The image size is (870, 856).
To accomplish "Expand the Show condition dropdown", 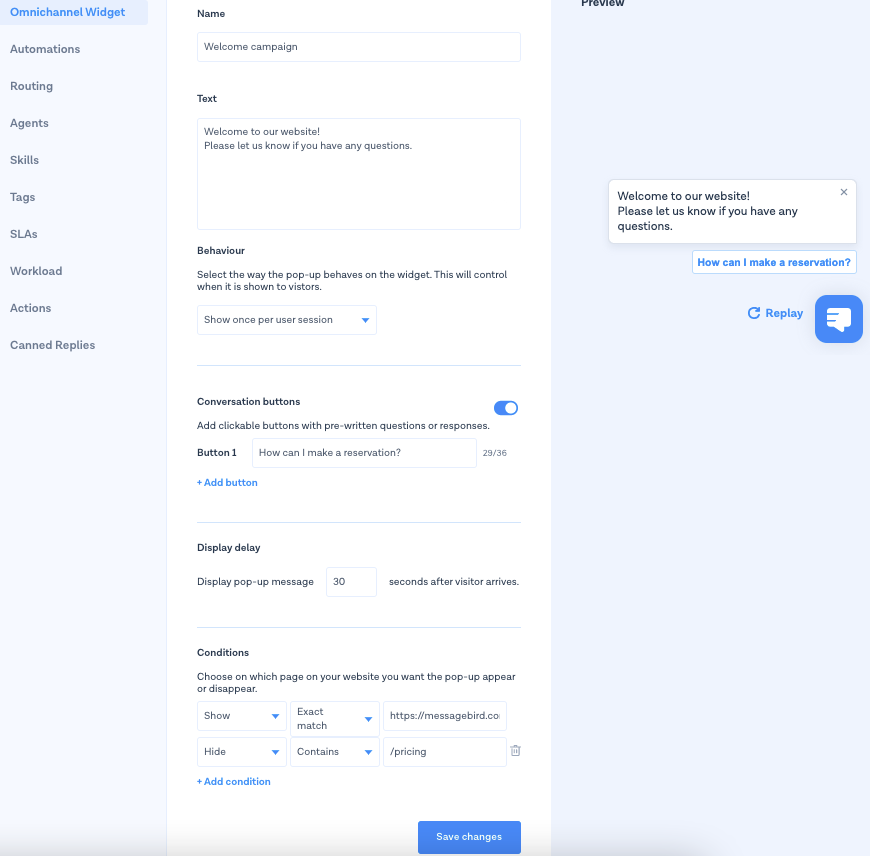I will tap(242, 716).
